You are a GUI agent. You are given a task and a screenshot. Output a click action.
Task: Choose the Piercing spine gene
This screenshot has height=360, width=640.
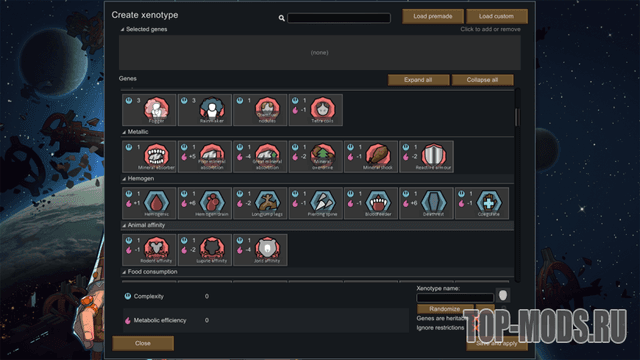[316, 203]
